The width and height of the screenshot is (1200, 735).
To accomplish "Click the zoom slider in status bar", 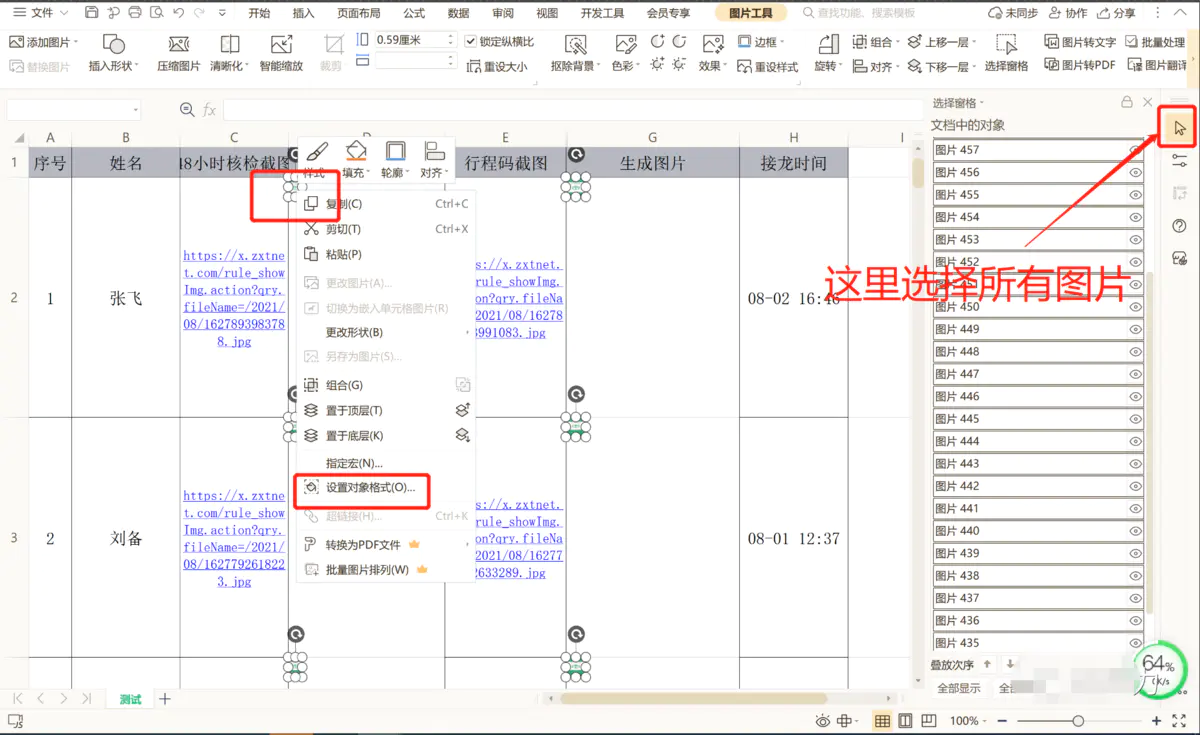I will [x=1078, y=721].
